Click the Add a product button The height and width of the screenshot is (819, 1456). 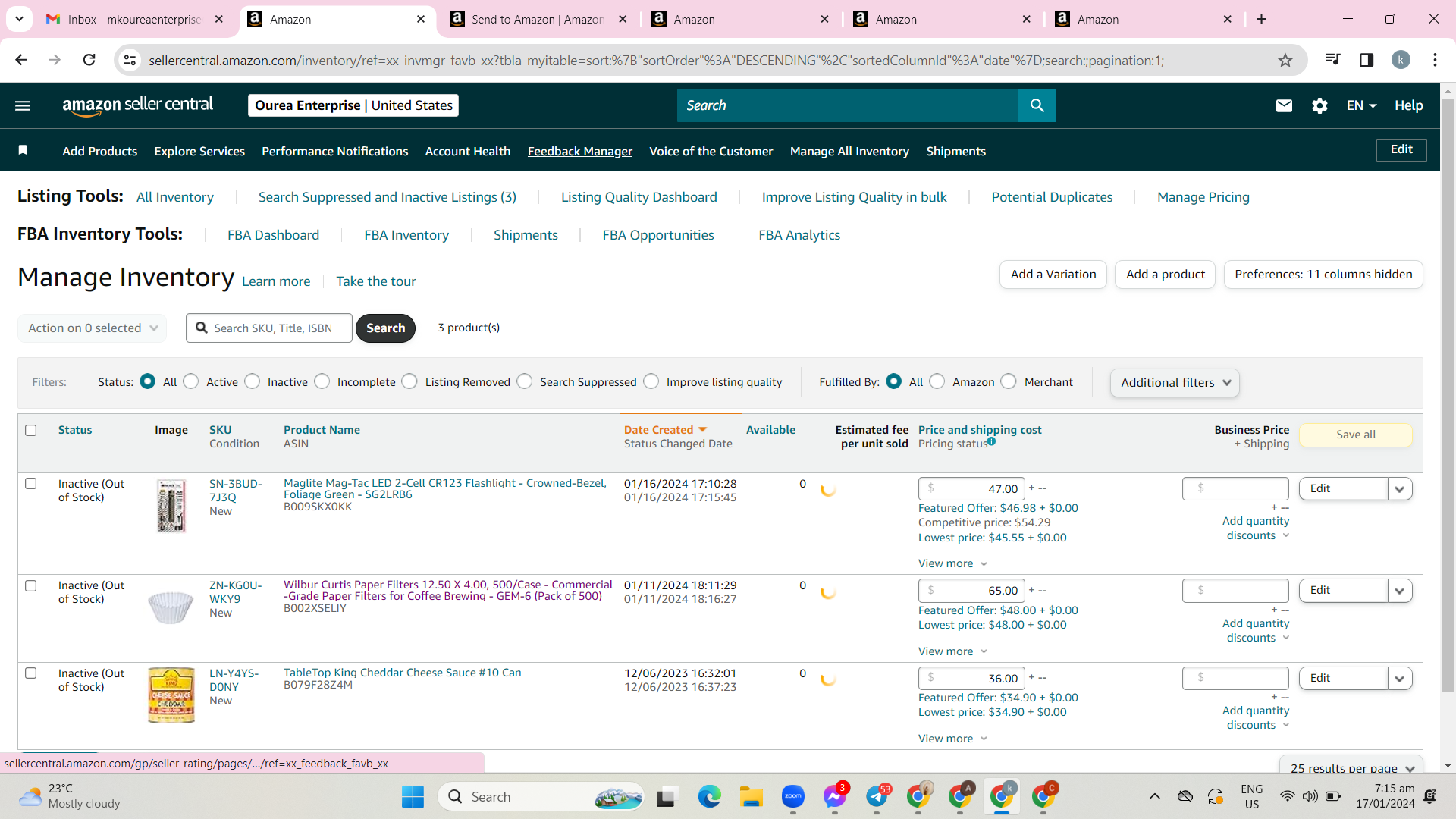pos(1166,275)
